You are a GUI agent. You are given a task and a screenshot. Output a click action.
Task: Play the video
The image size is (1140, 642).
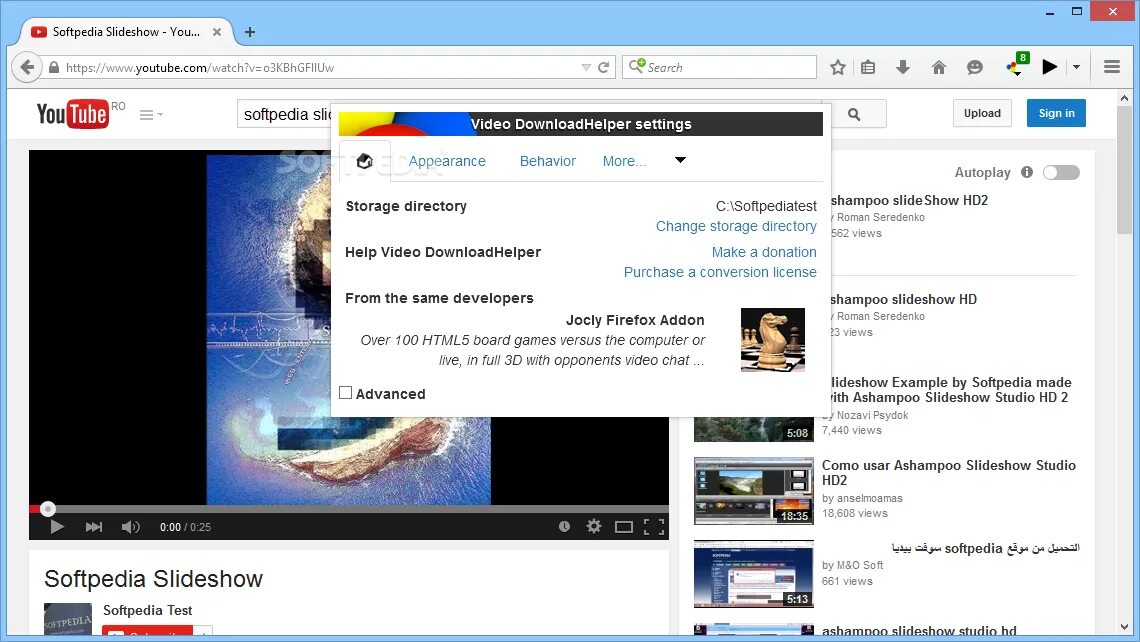pyautogui.click(x=57, y=527)
